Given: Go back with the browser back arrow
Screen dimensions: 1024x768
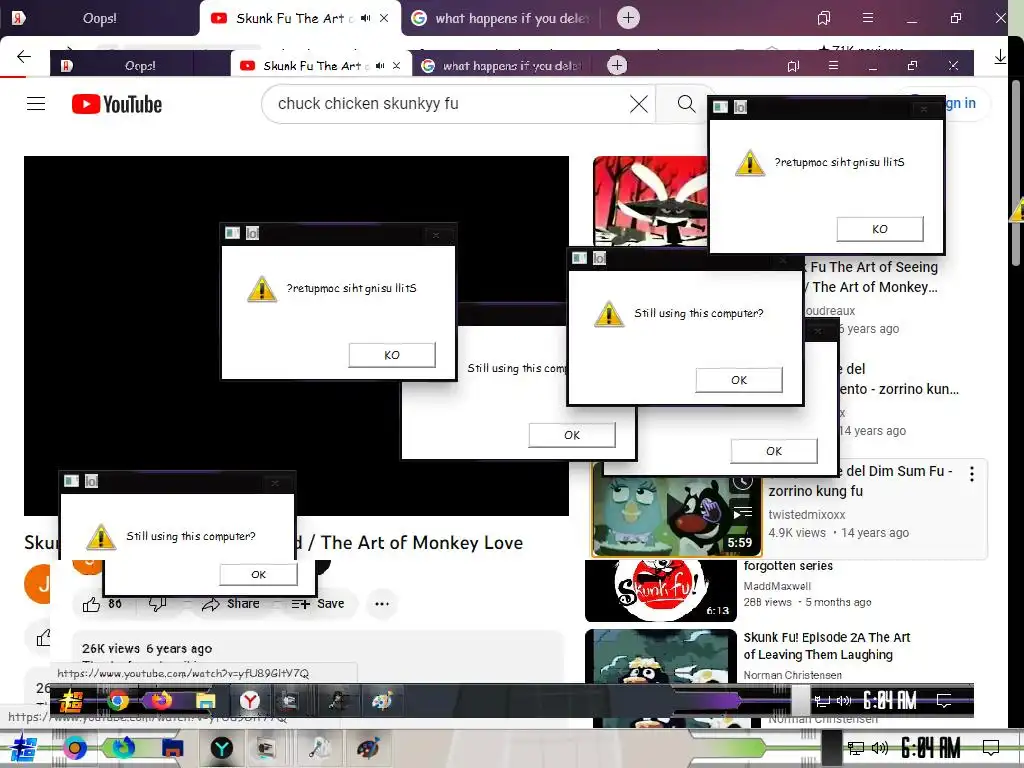Looking at the screenshot, I should [24, 57].
